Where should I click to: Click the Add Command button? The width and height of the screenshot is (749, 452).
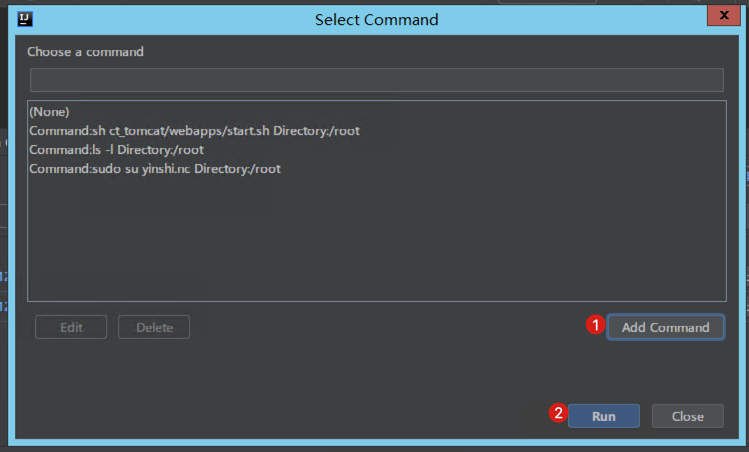click(x=665, y=327)
